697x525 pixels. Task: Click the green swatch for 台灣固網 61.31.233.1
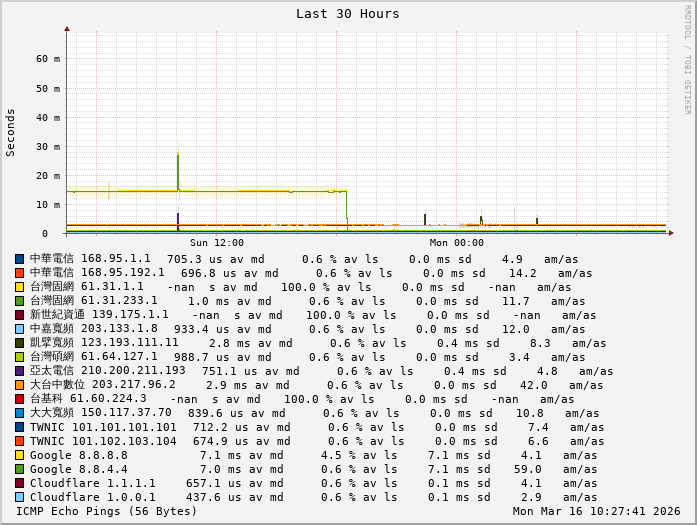[x=19, y=301]
